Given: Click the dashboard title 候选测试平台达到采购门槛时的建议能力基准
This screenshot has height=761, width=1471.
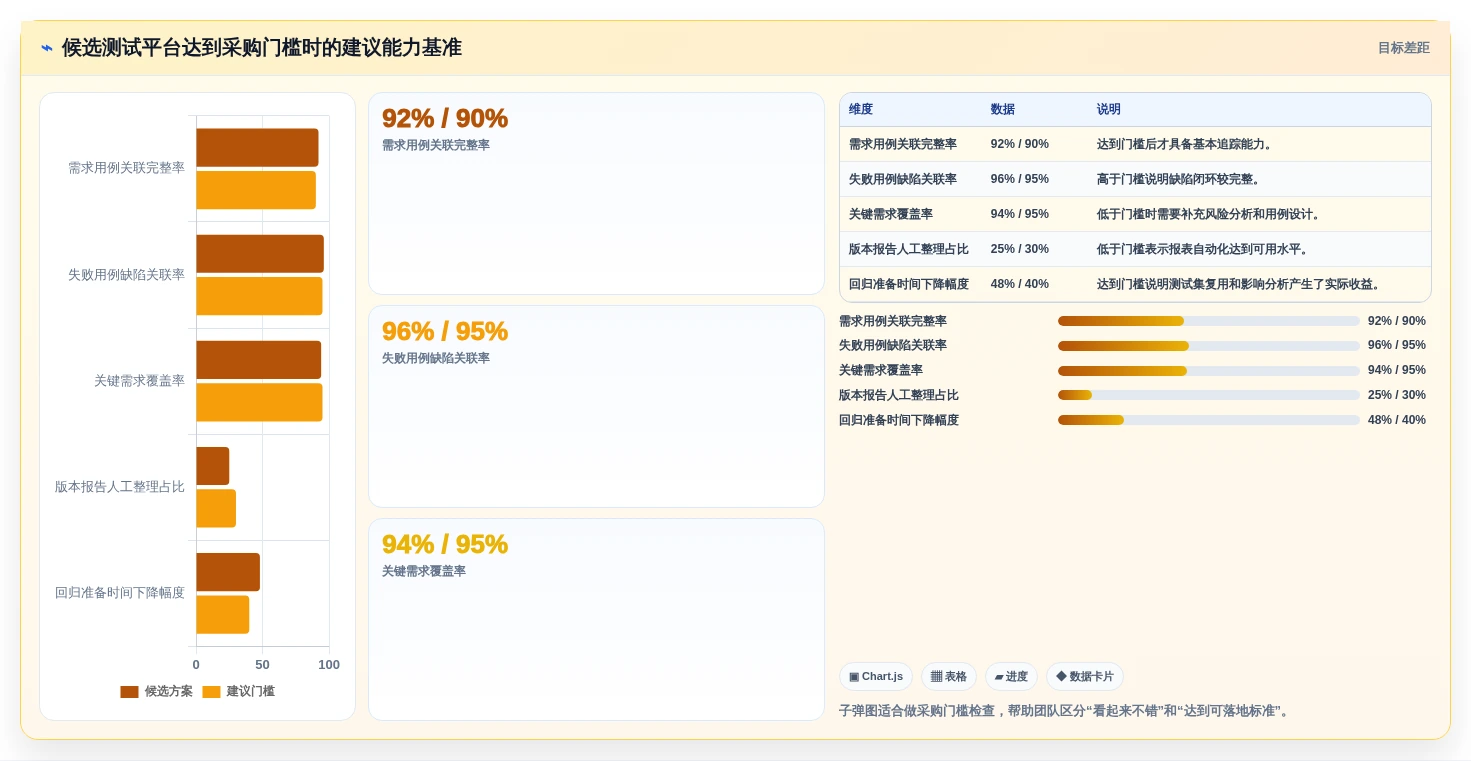Looking at the screenshot, I should 262,48.
